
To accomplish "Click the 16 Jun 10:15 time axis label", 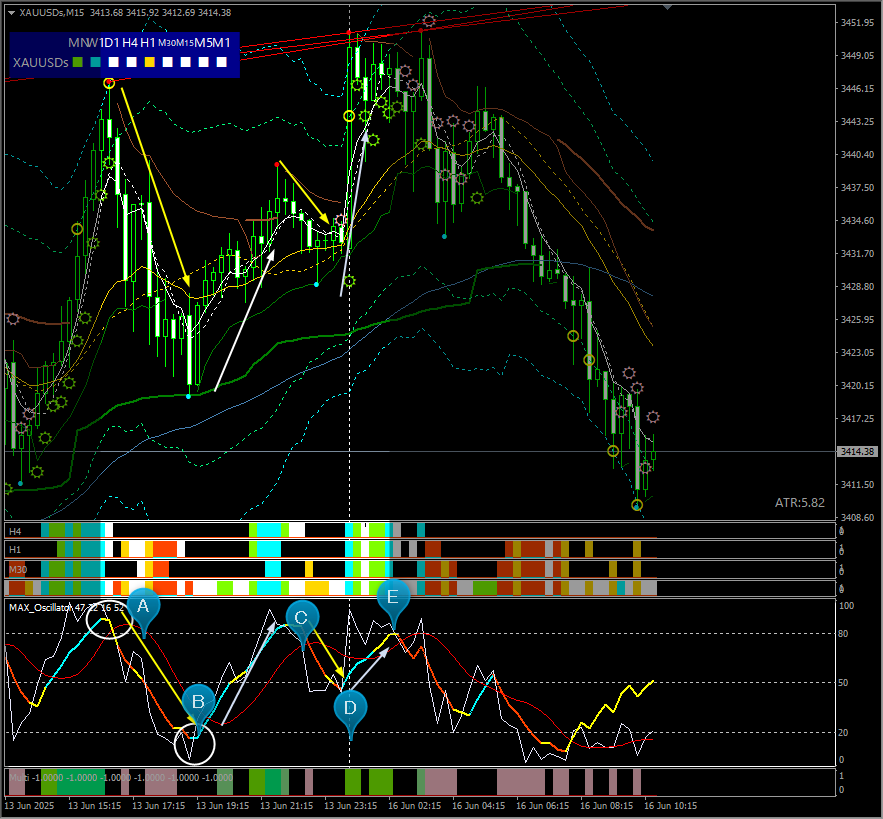I will tap(671, 805).
